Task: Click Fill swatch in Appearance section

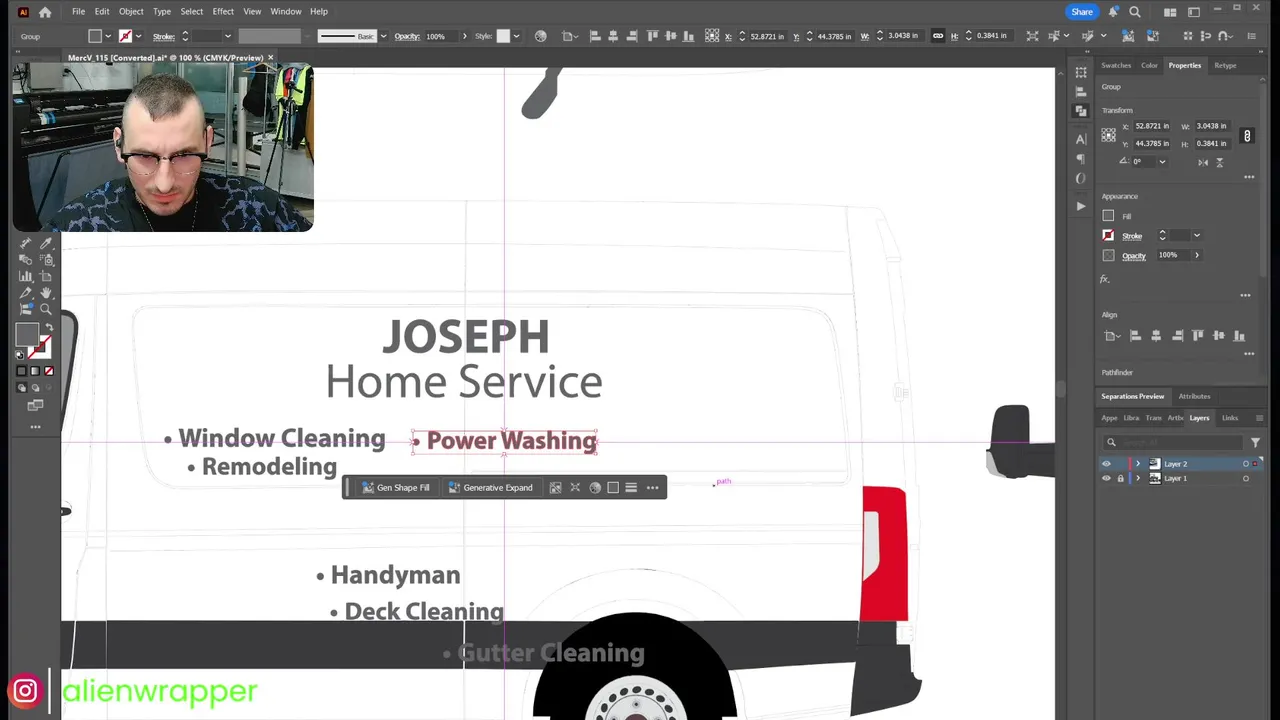Action: 1108,216
